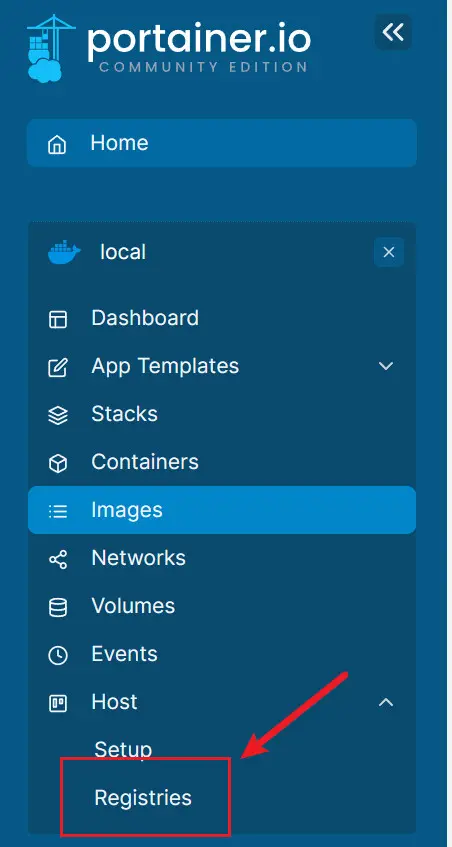Click the portainer.io title text
The height and width of the screenshot is (847, 452).
199,39
